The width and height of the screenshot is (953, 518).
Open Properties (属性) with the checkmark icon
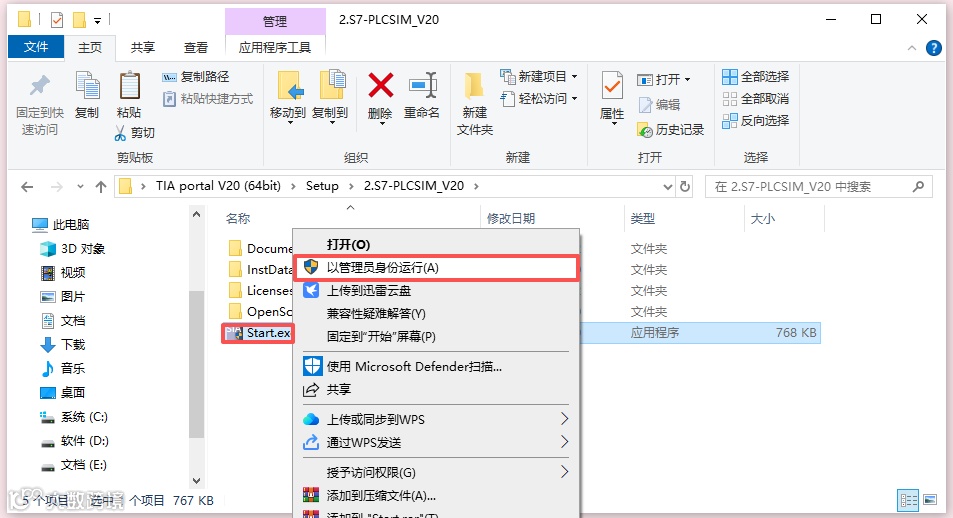(611, 86)
